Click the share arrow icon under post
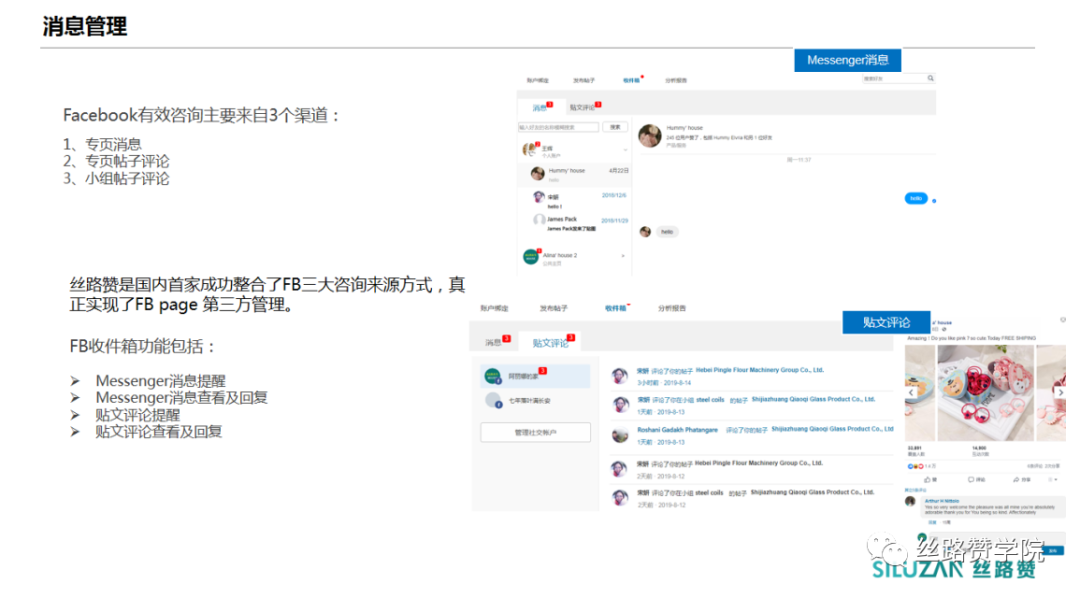The image size is (1080, 598). [x=1016, y=480]
